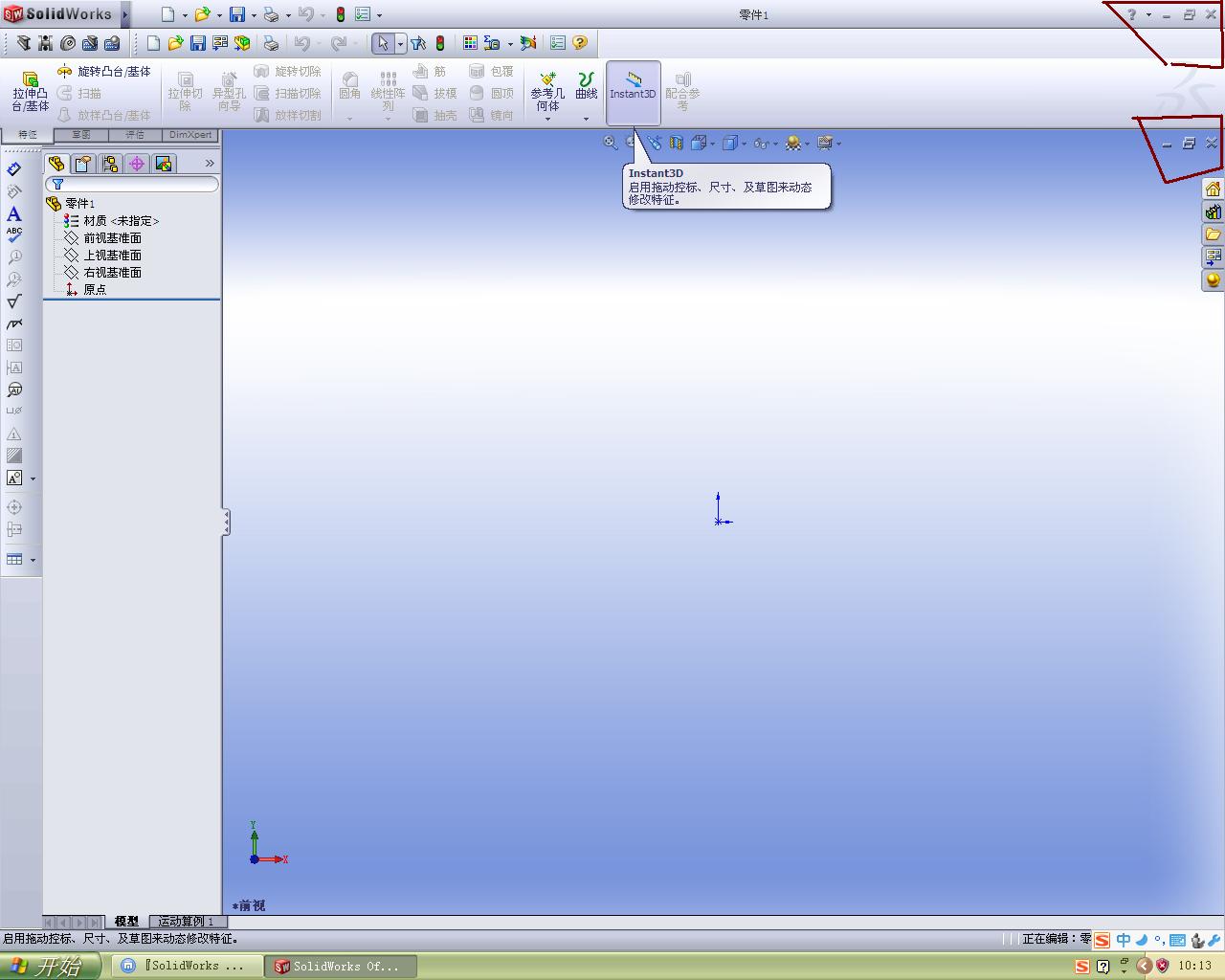Switch to SolidWorks Of... taskbar window
Viewport: 1225px width, 980px height.
pyautogui.click(x=340, y=967)
